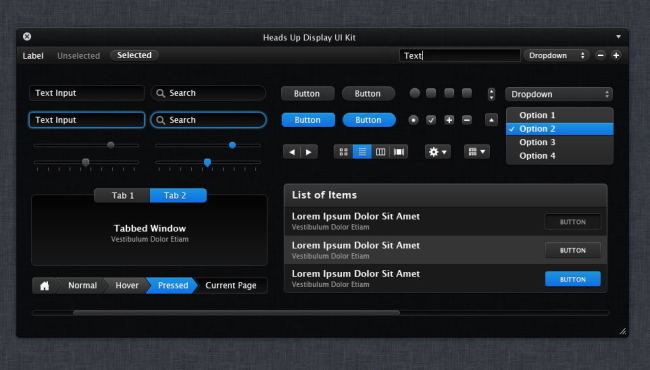Click the blue minus square button
Screen dimensions: 650x370
pos(467,120)
